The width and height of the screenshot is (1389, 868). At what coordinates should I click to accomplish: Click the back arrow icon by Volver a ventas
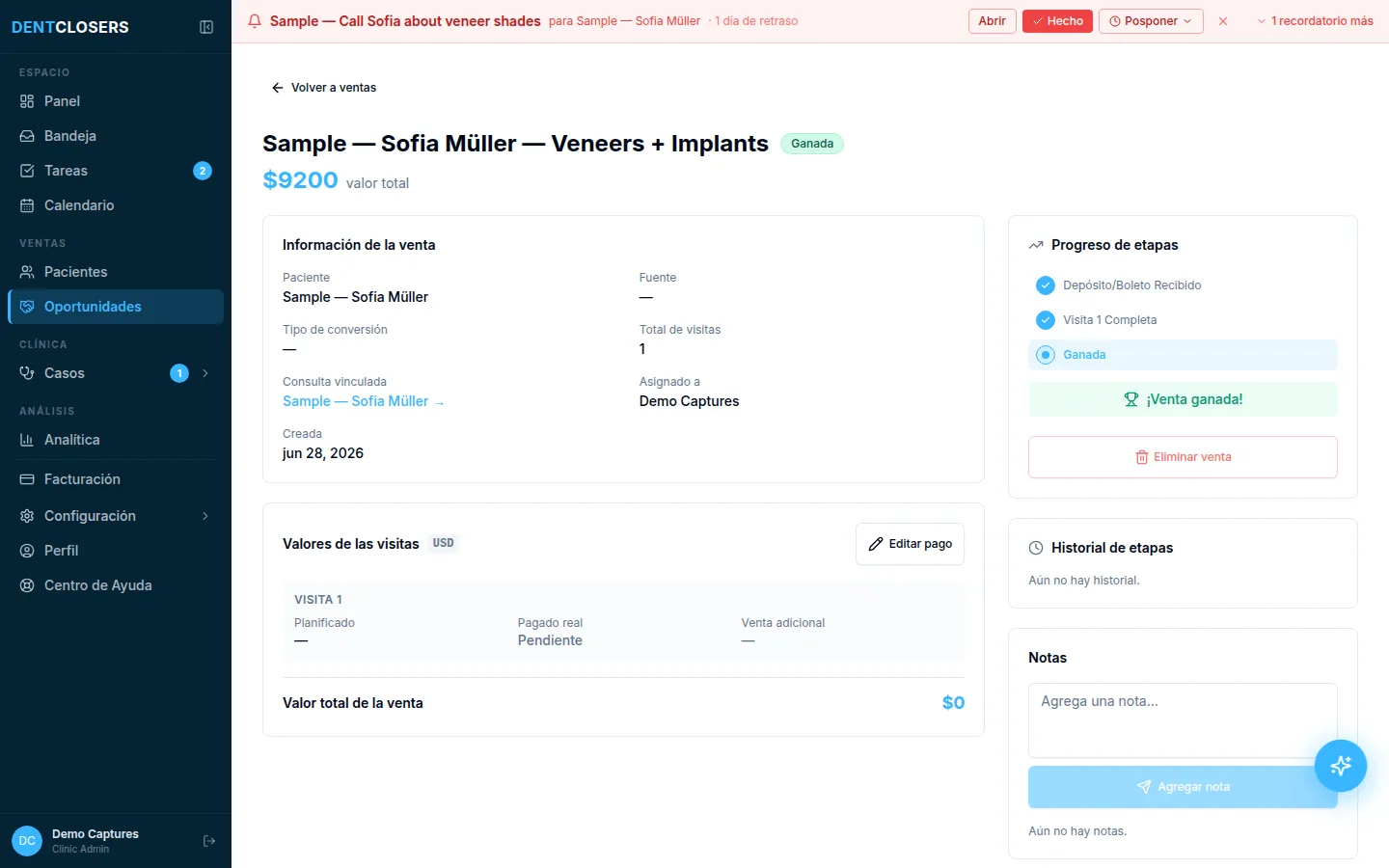click(278, 88)
